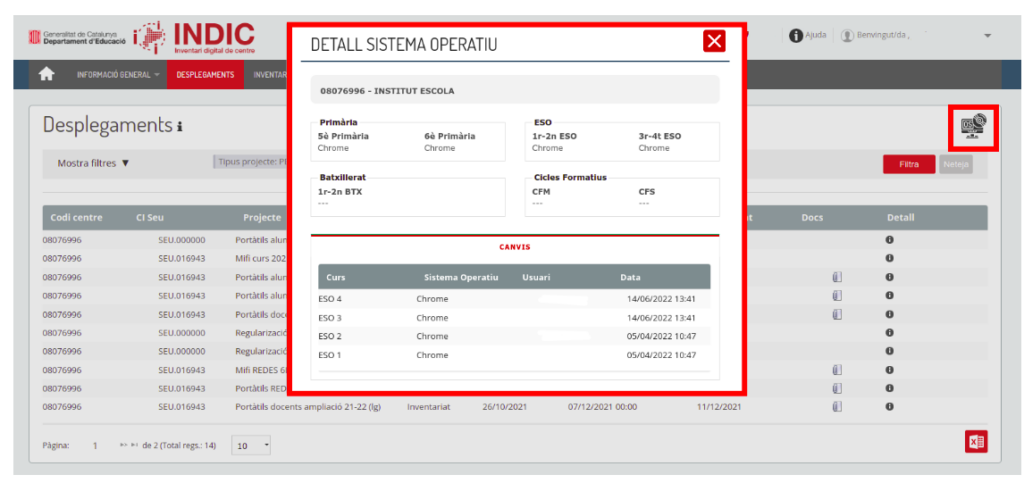The width and height of the screenshot is (1024, 483).
Task: Click the home icon in navigation bar
Action: pyautogui.click(x=46, y=74)
